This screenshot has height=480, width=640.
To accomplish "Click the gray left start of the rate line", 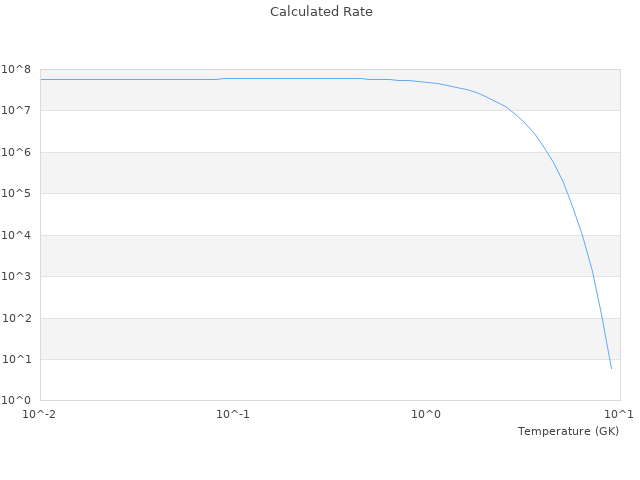I will 42,79.
